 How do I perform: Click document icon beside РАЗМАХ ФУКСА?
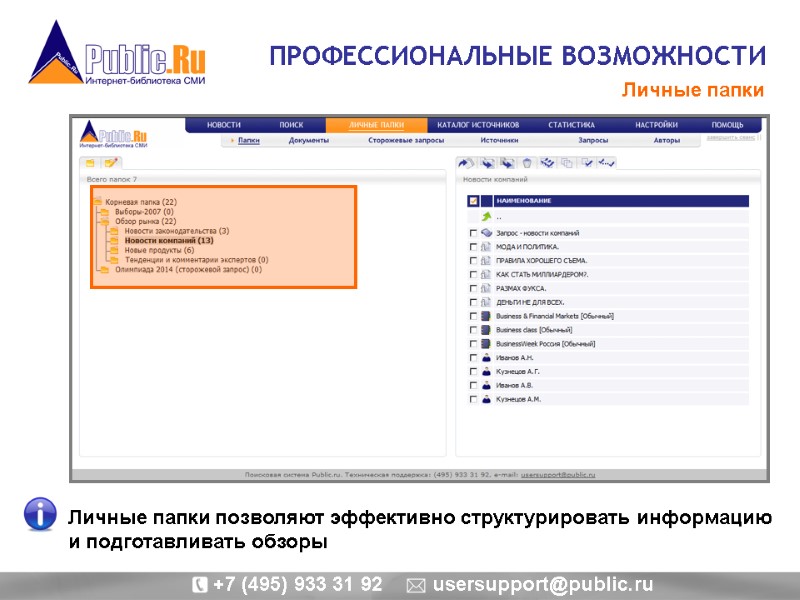tap(486, 288)
